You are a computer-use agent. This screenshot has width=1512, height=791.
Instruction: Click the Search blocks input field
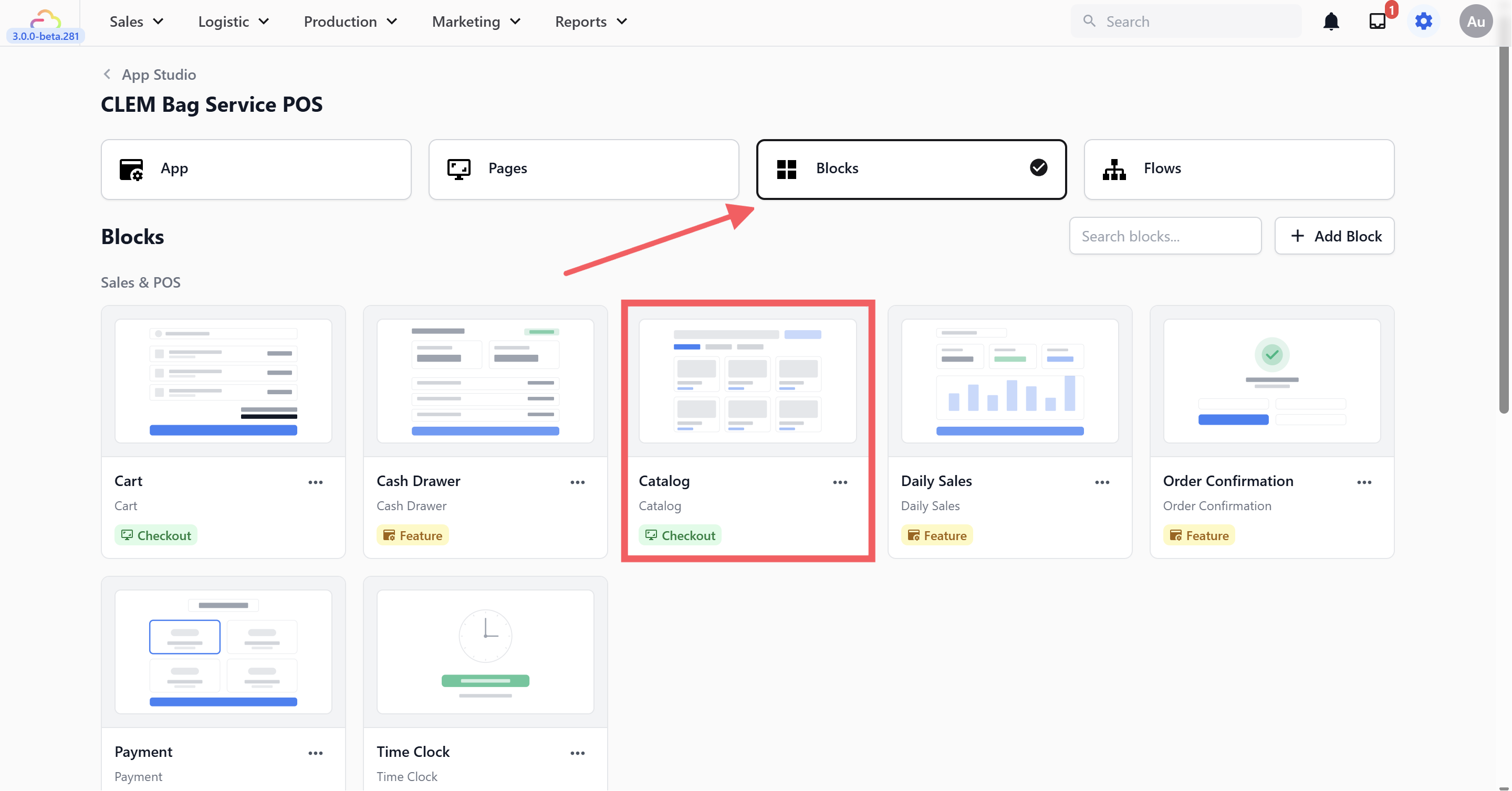(1164, 236)
